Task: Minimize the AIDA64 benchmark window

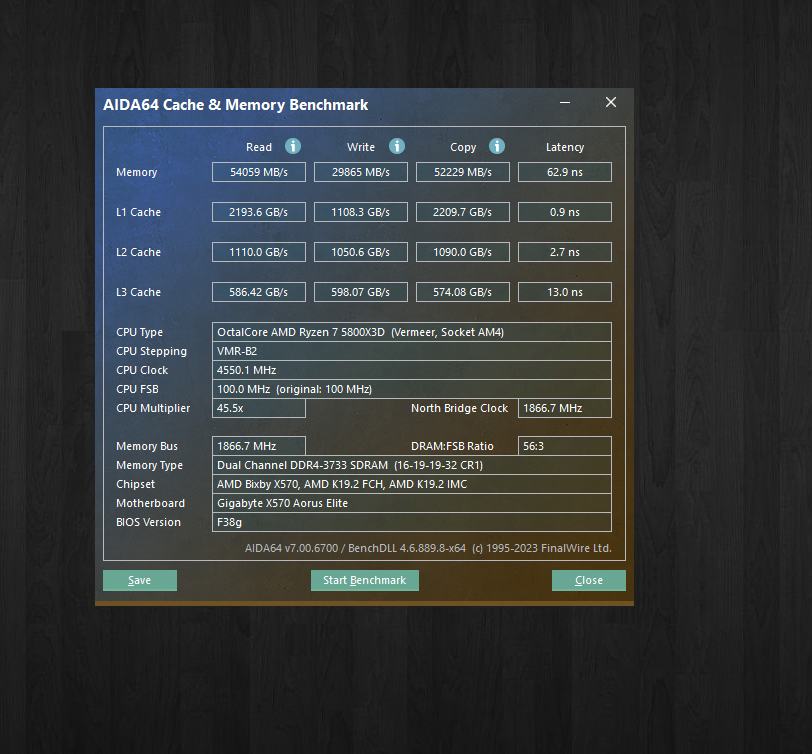Action: point(565,103)
